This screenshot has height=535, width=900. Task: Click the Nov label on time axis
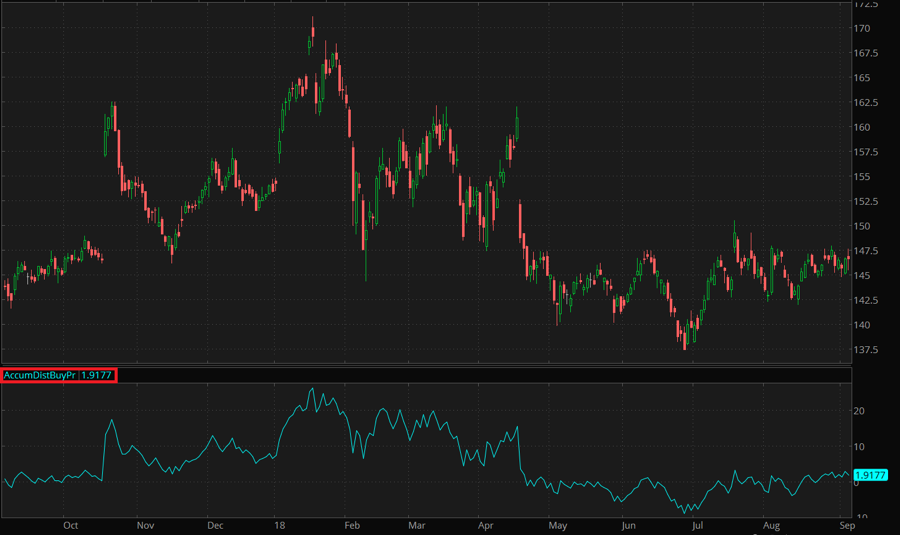tap(145, 524)
